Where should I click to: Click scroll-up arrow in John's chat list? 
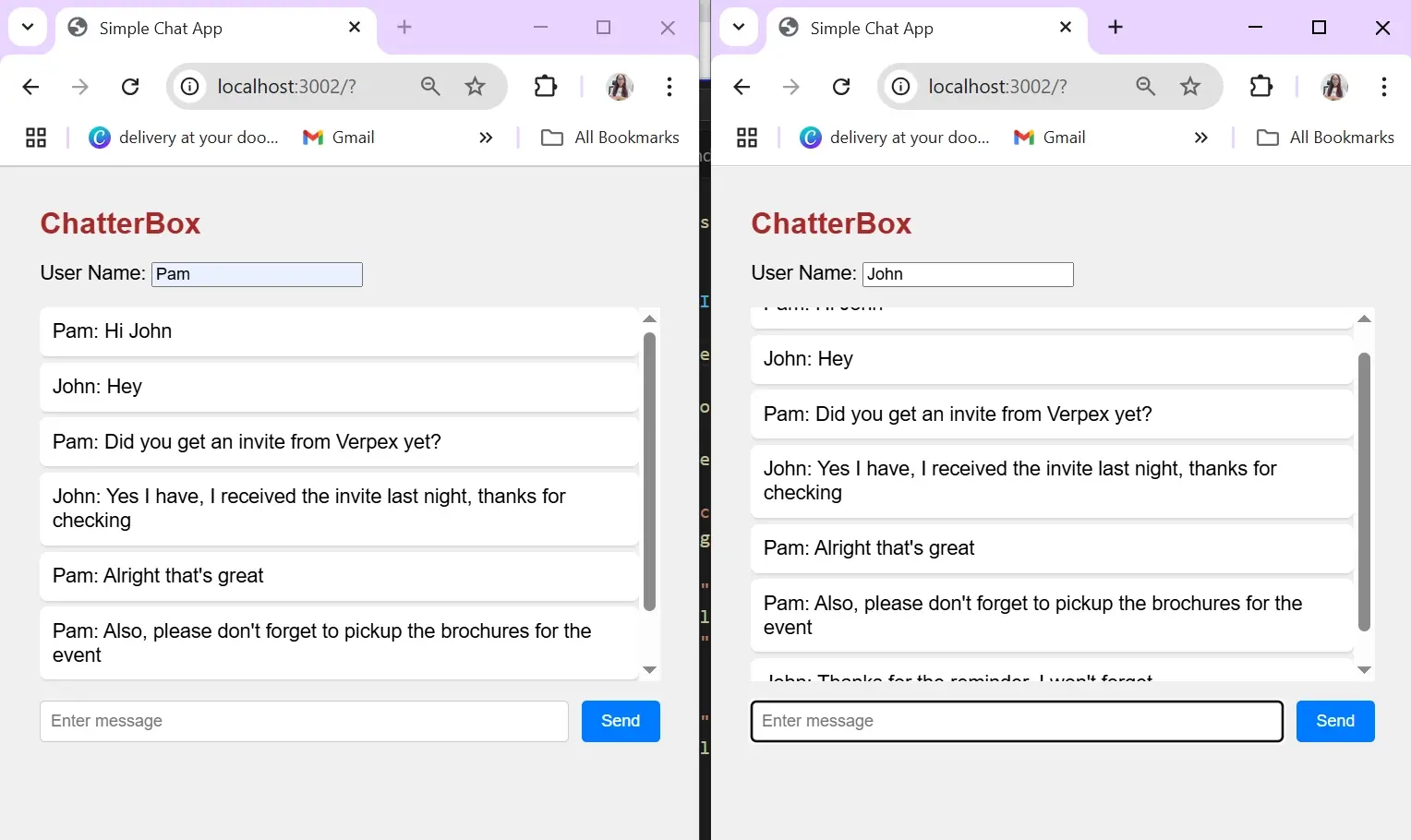1364,318
